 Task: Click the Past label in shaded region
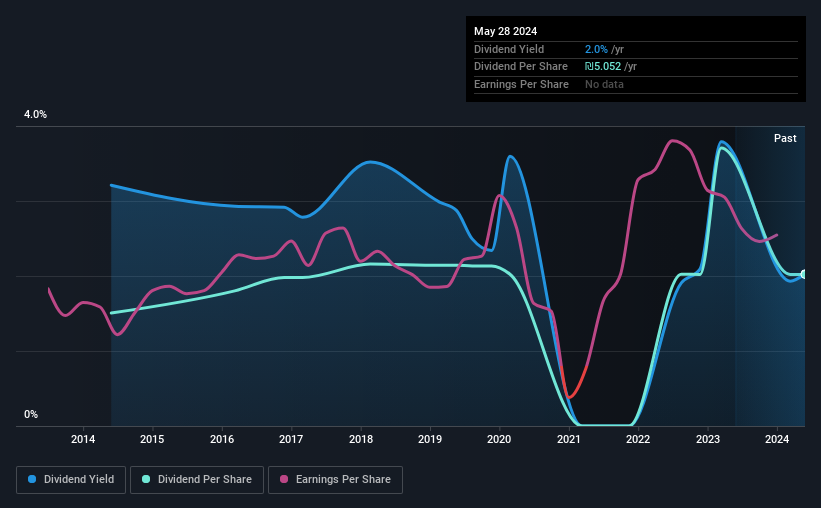[x=785, y=138]
